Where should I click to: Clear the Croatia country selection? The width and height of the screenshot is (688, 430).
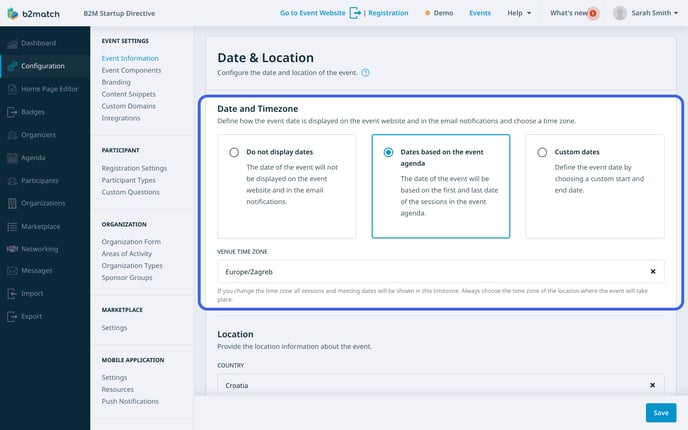point(652,385)
